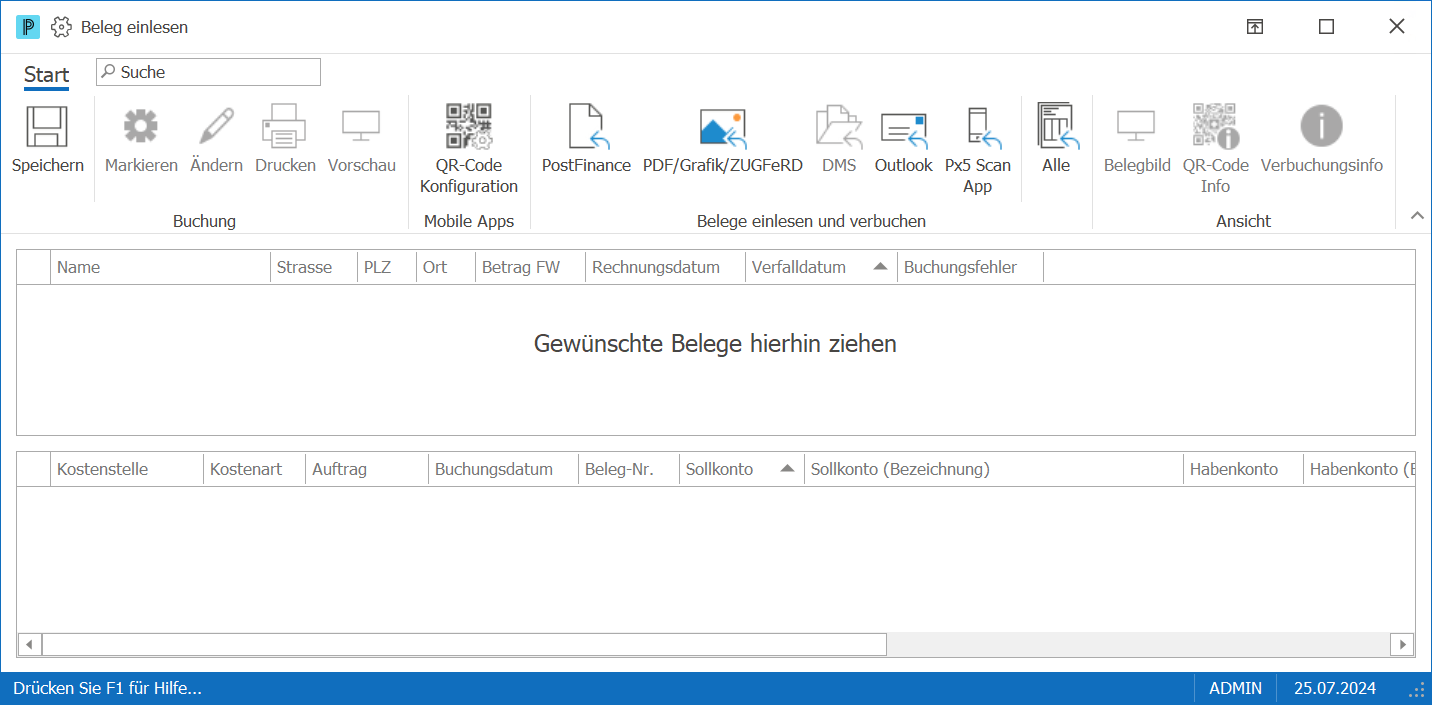This screenshot has height=705, width=1432.
Task: Click the Drucken printer icon
Action: tap(285, 127)
